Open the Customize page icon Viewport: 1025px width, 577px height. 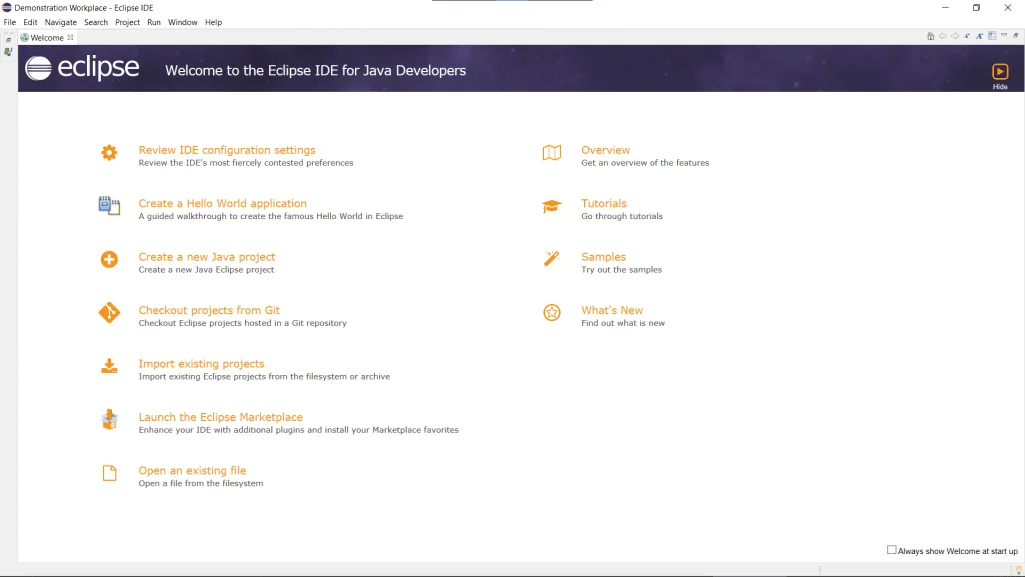pyautogui.click(x=992, y=37)
